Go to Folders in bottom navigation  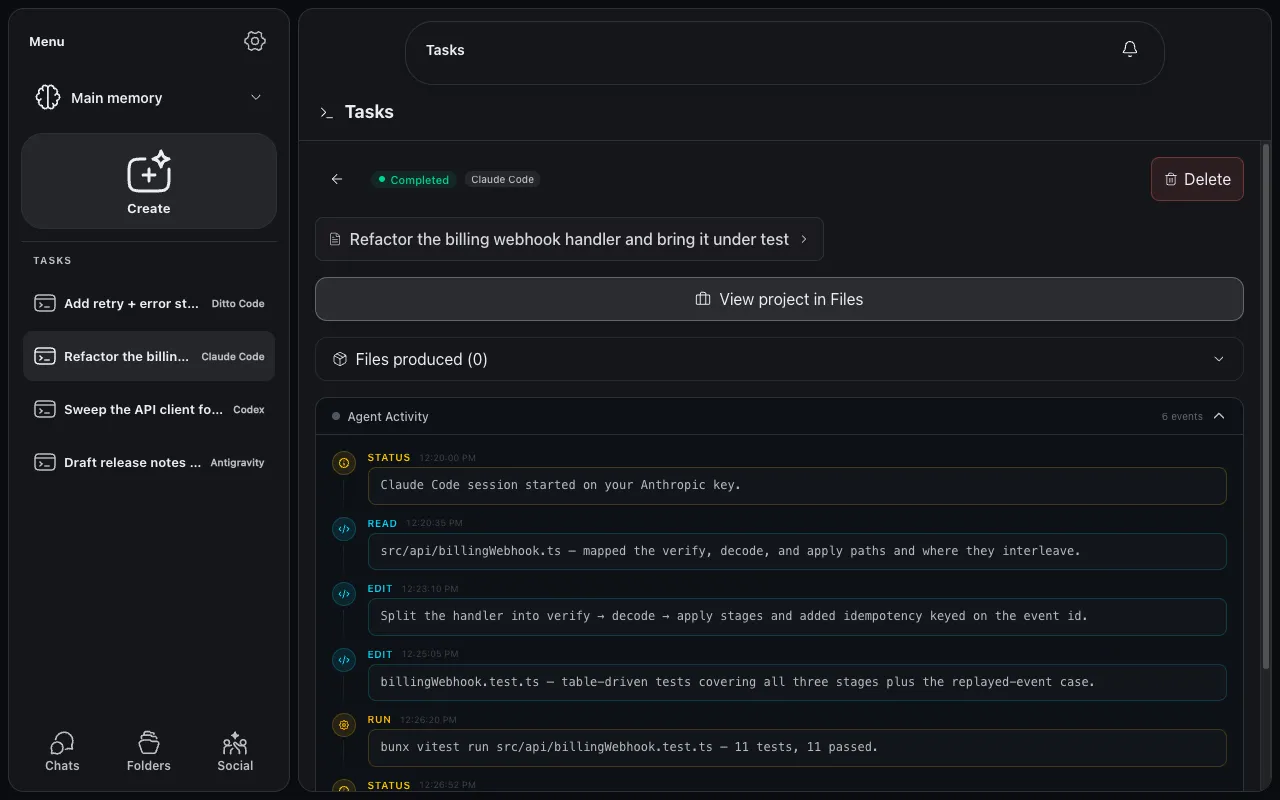(149, 752)
